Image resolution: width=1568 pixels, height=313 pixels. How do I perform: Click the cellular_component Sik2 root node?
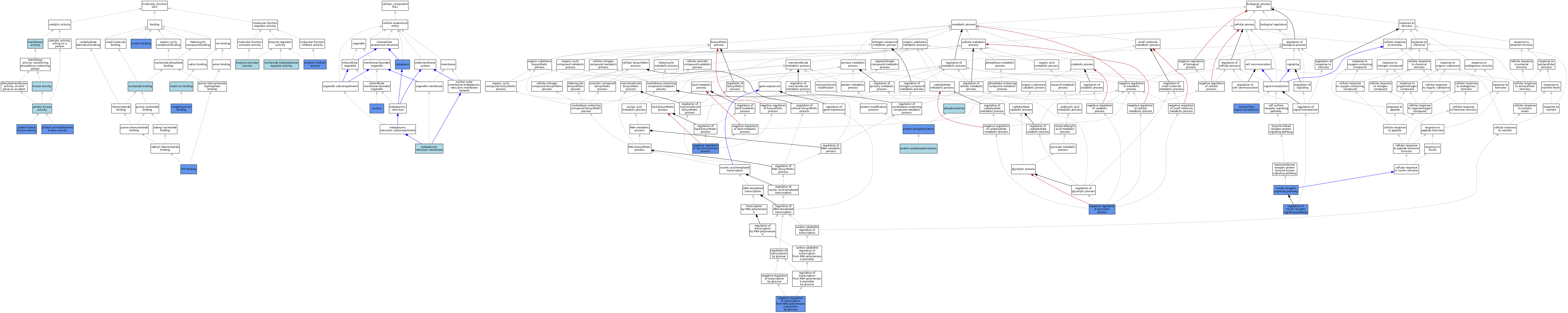tap(395, 6)
